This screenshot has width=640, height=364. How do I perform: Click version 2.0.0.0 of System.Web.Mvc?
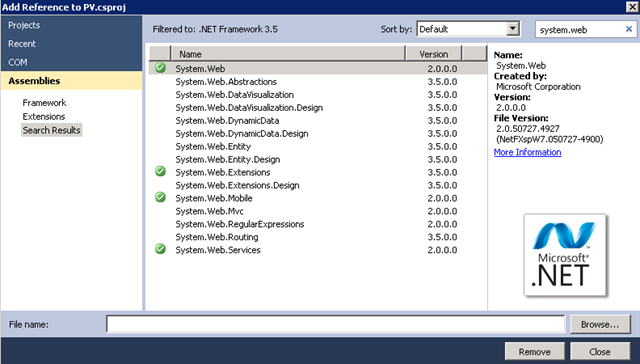(x=442, y=211)
